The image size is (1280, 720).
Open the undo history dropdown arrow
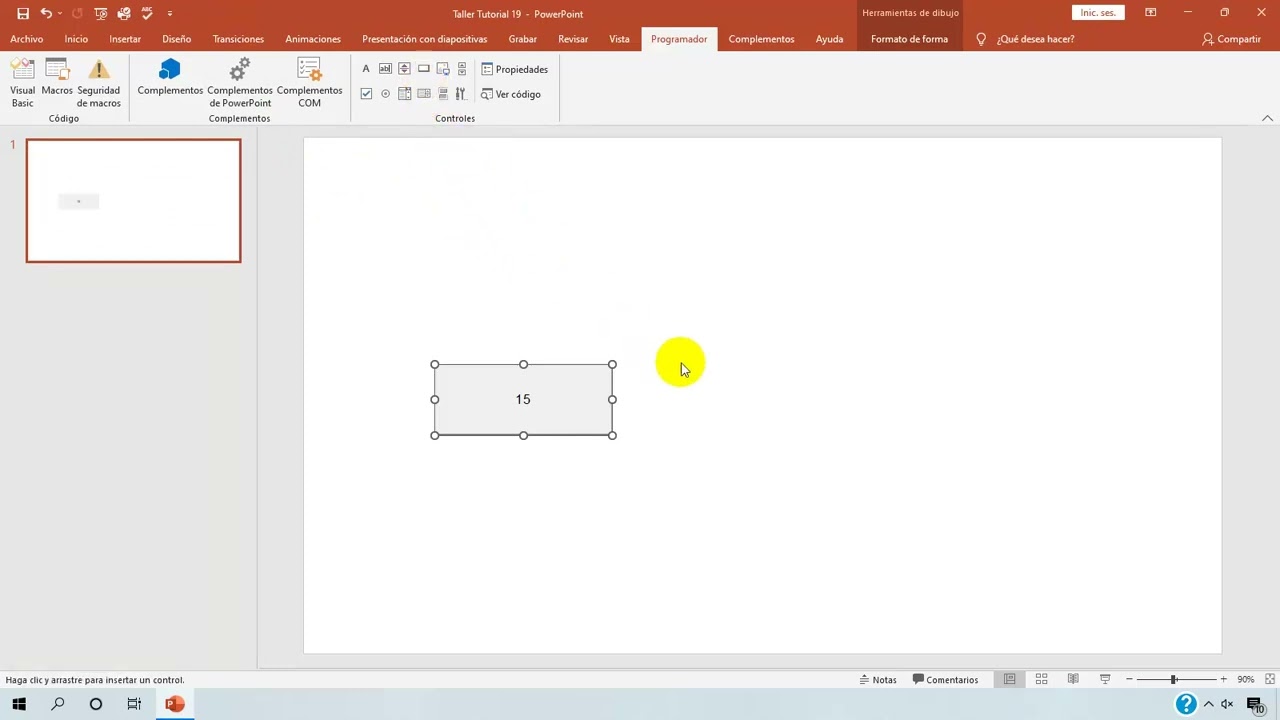pyautogui.click(x=60, y=14)
